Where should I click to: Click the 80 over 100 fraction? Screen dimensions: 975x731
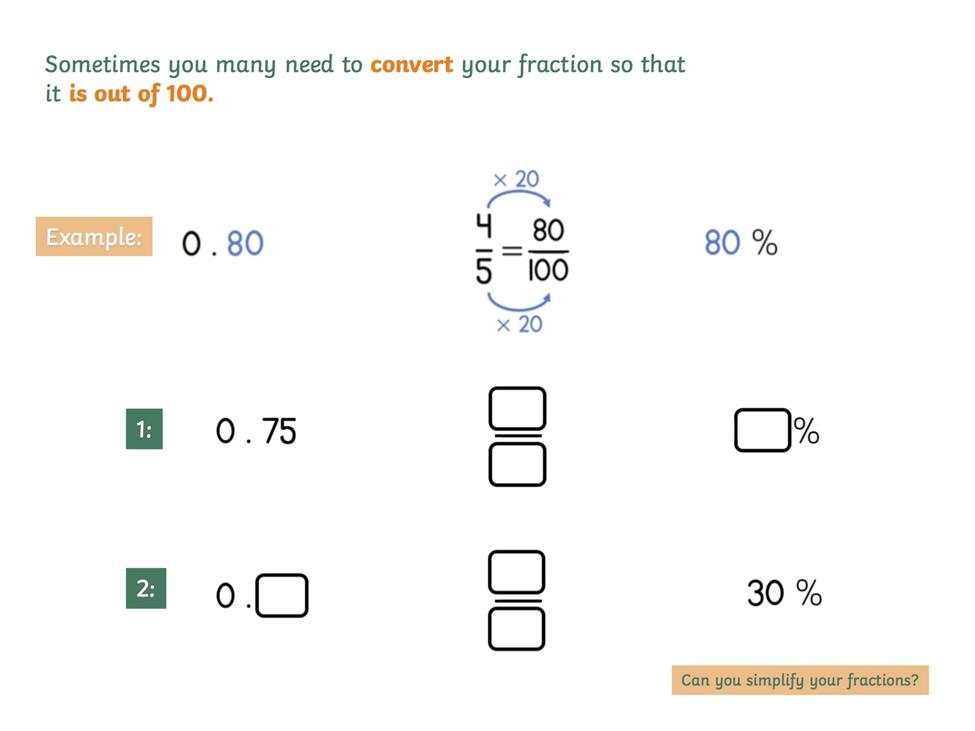[548, 250]
